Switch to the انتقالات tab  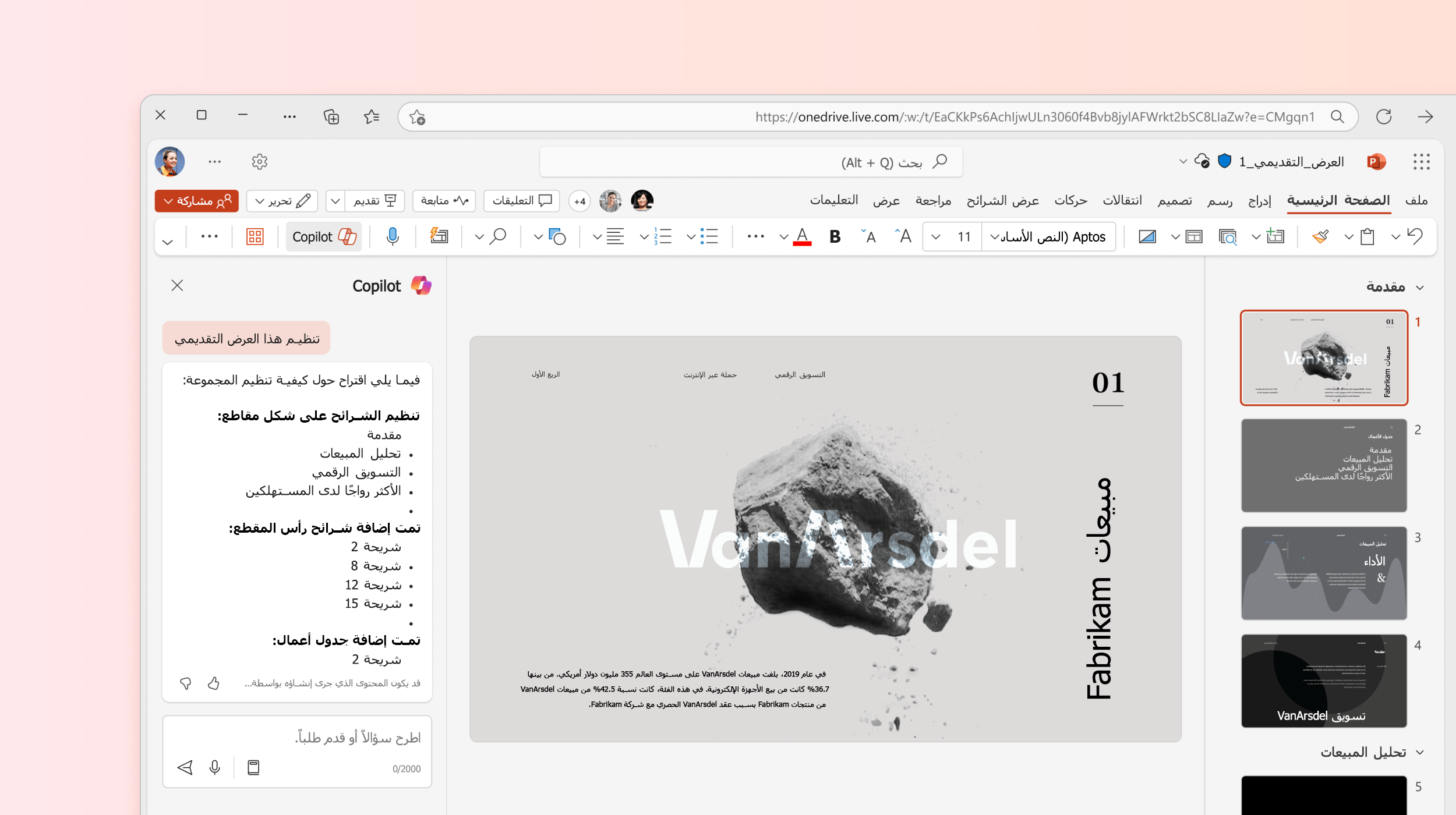(x=1122, y=201)
